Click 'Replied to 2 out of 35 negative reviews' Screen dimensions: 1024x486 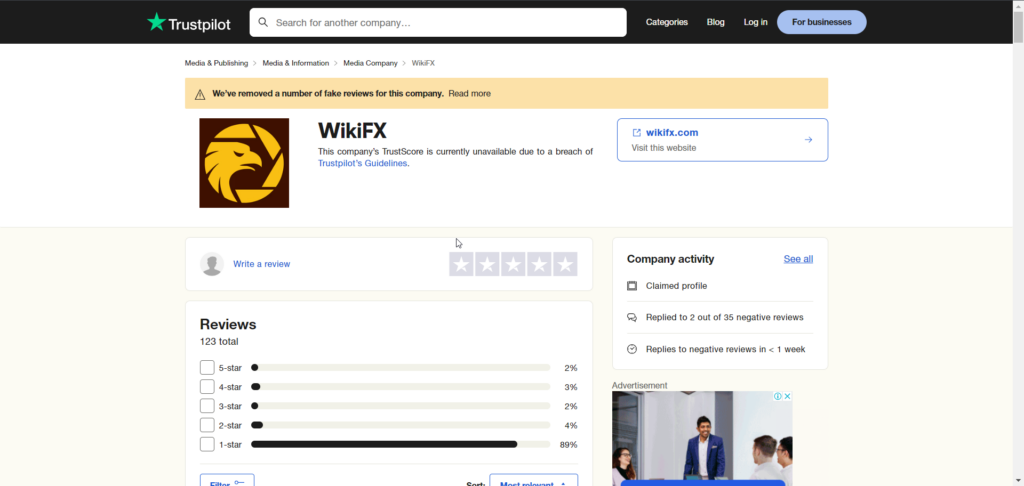(724, 317)
